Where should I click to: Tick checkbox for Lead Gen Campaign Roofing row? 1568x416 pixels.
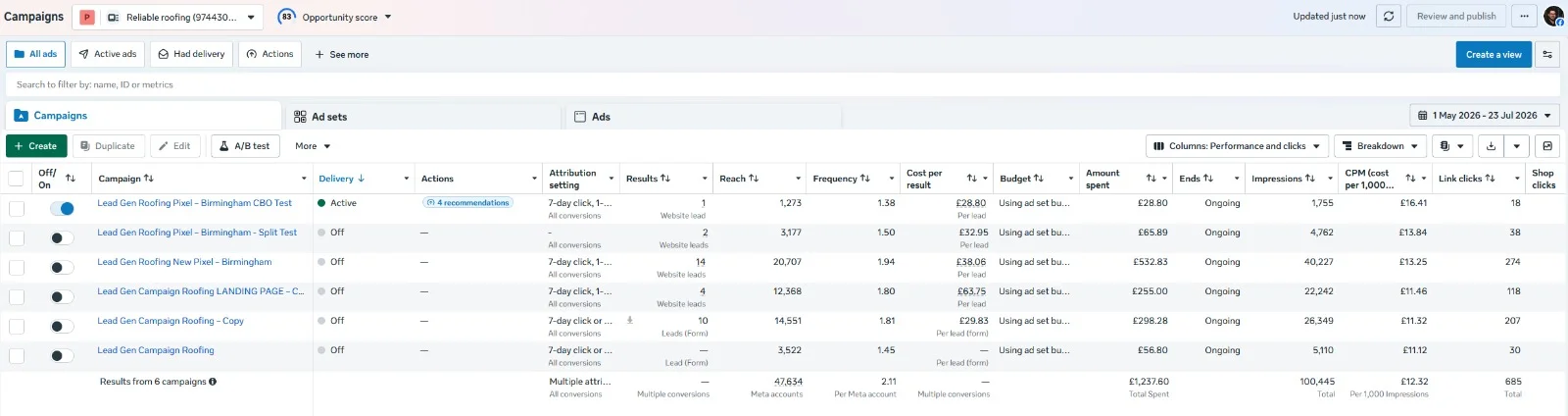17,355
